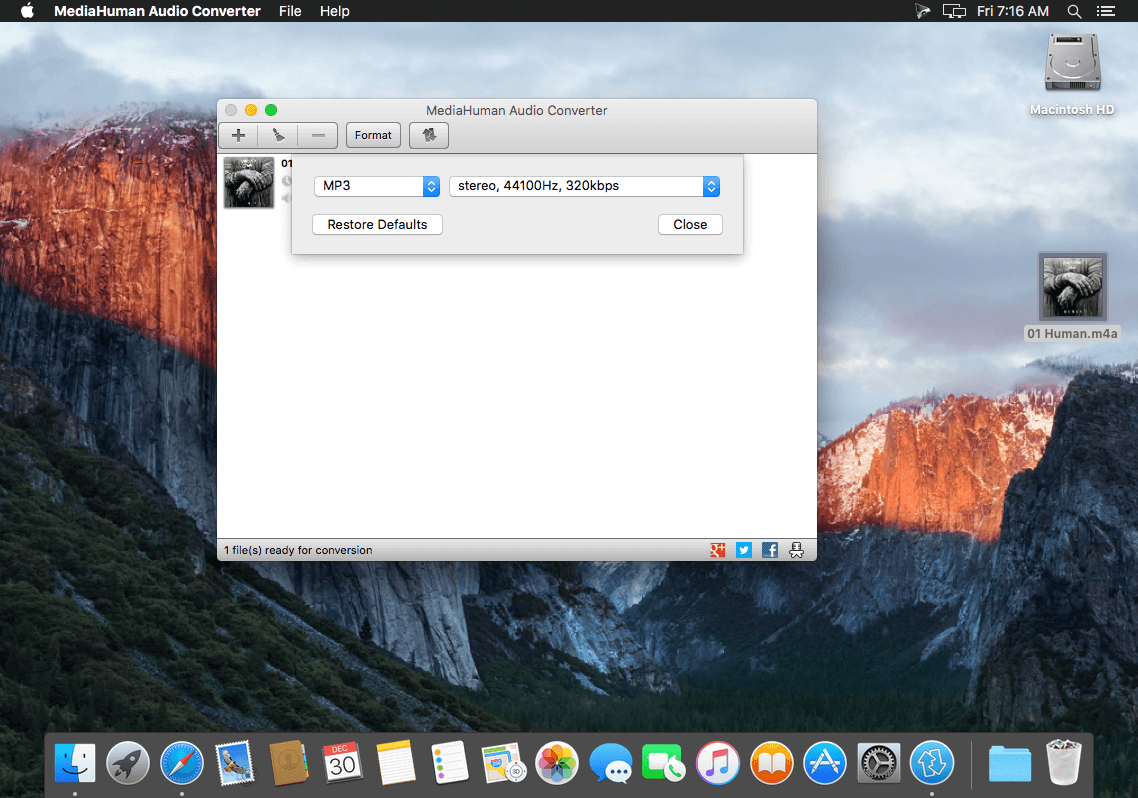
Task: Click '1 file(s) ready for conversion' status text
Action: click(298, 550)
